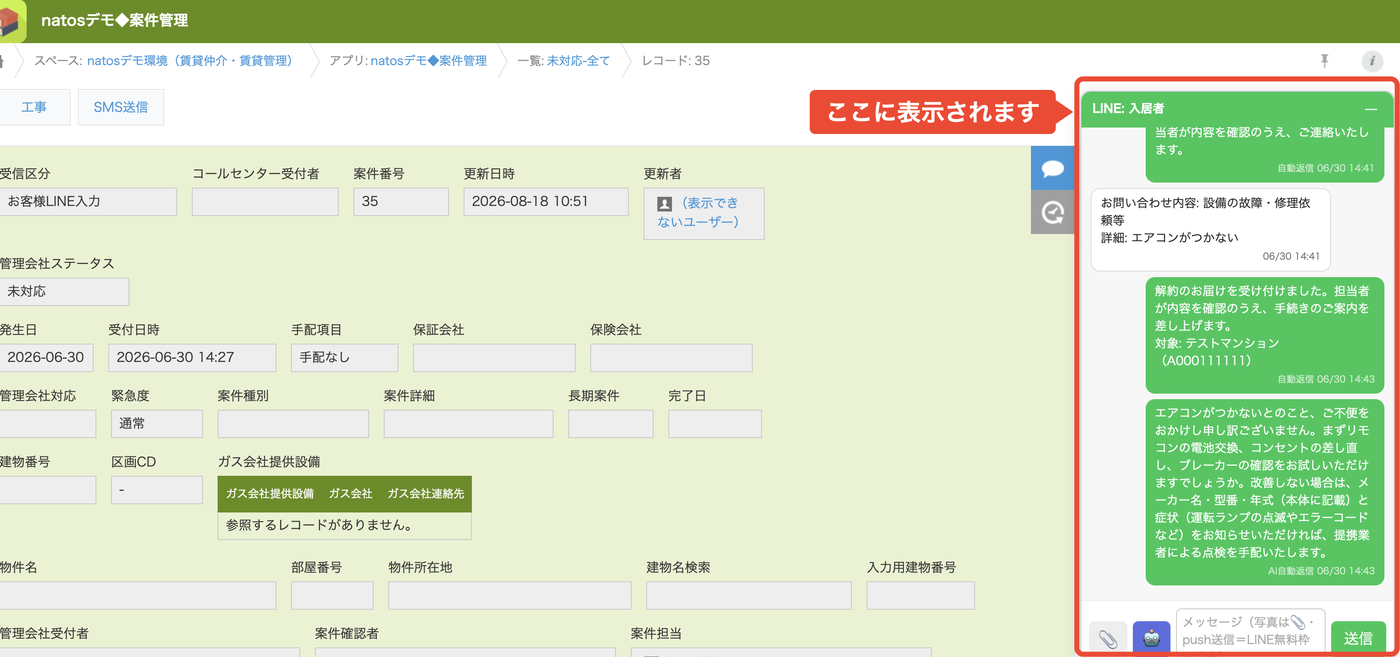The width and height of the screenshot is (1400, 657).
Task: Minimize the LINE 入居者 chat panel
Action: tap(1371, 108)
